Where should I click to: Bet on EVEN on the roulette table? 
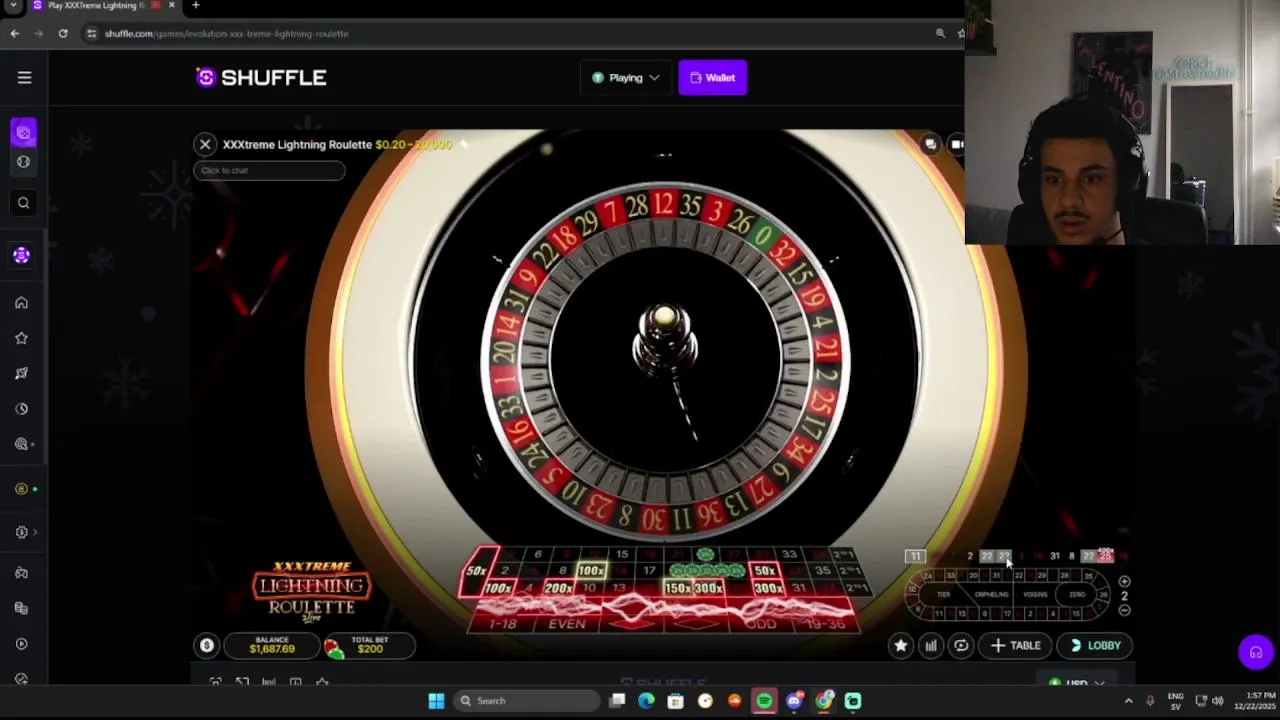pos(567,624)
